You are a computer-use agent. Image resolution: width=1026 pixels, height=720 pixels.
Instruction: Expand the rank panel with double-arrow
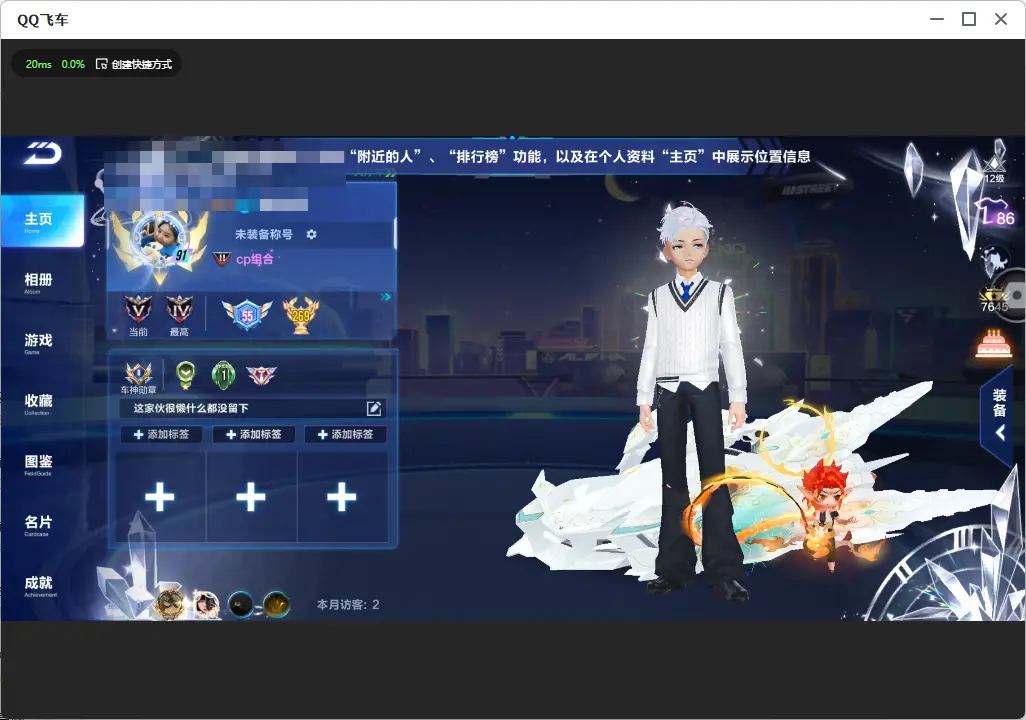click(x=385, y=297)
